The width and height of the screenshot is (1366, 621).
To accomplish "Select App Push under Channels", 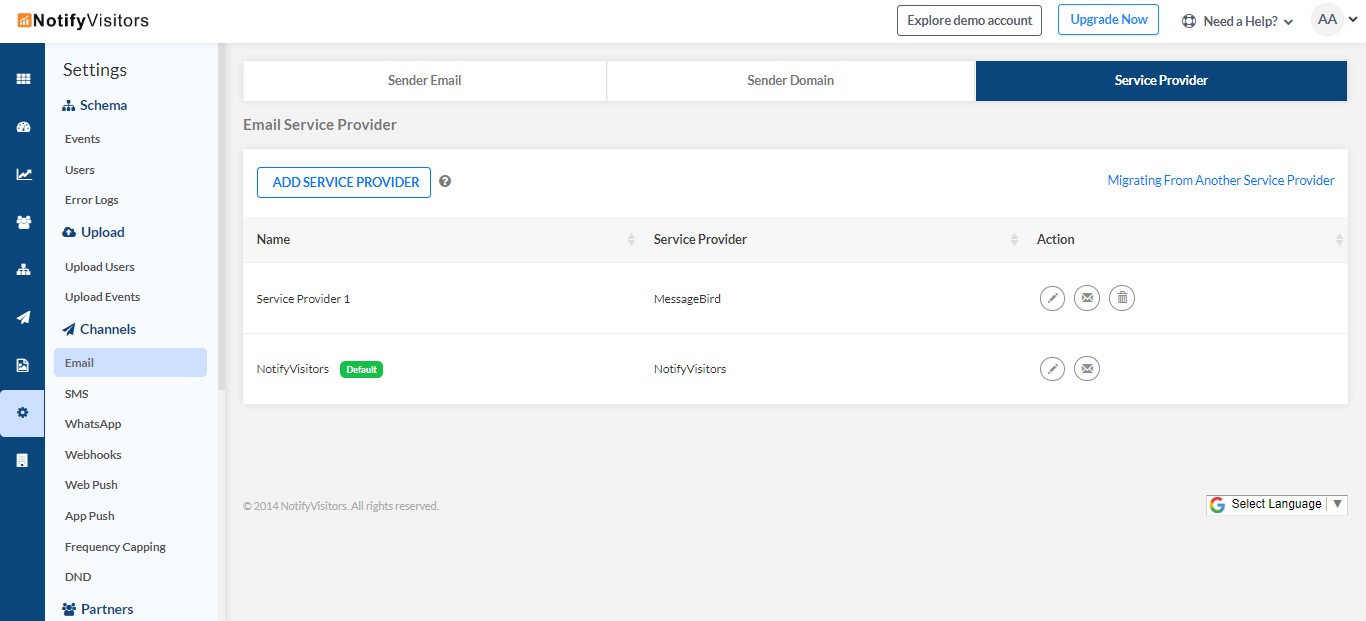I will (90, 516).
